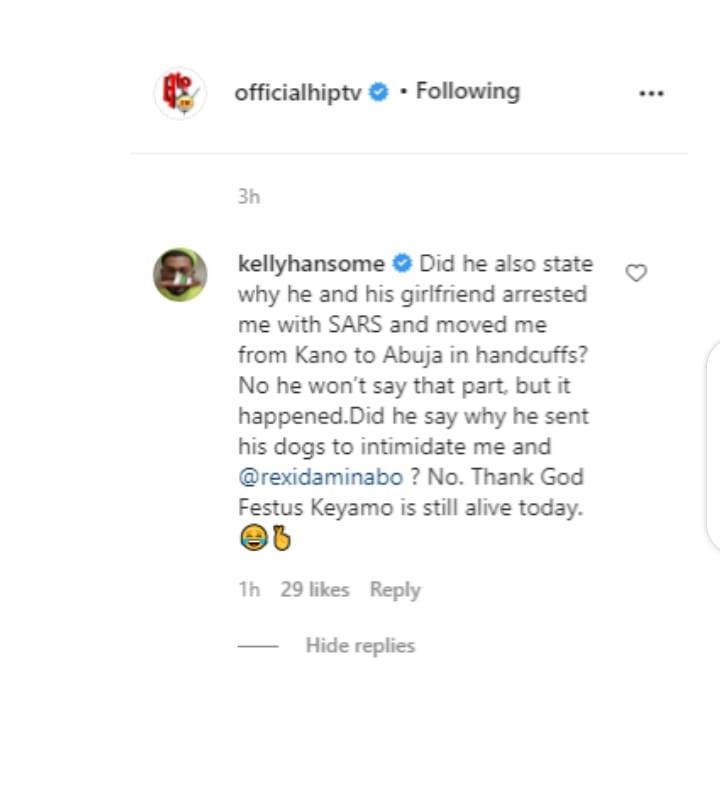720x806 pixels.
Task: Like the kellyhansome comment with heart
Action: point(636,273)
